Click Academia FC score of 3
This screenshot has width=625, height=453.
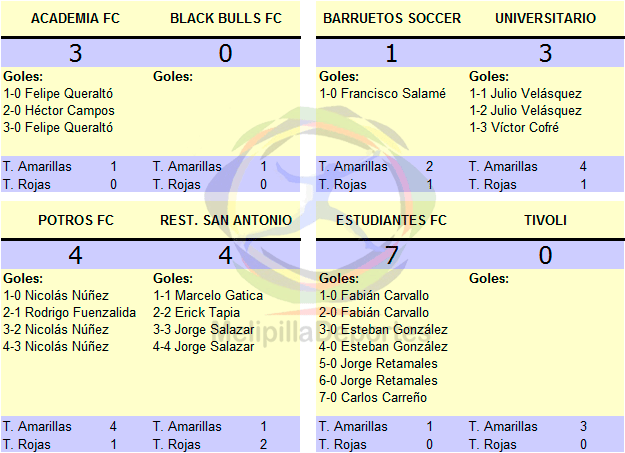(75, 53)
